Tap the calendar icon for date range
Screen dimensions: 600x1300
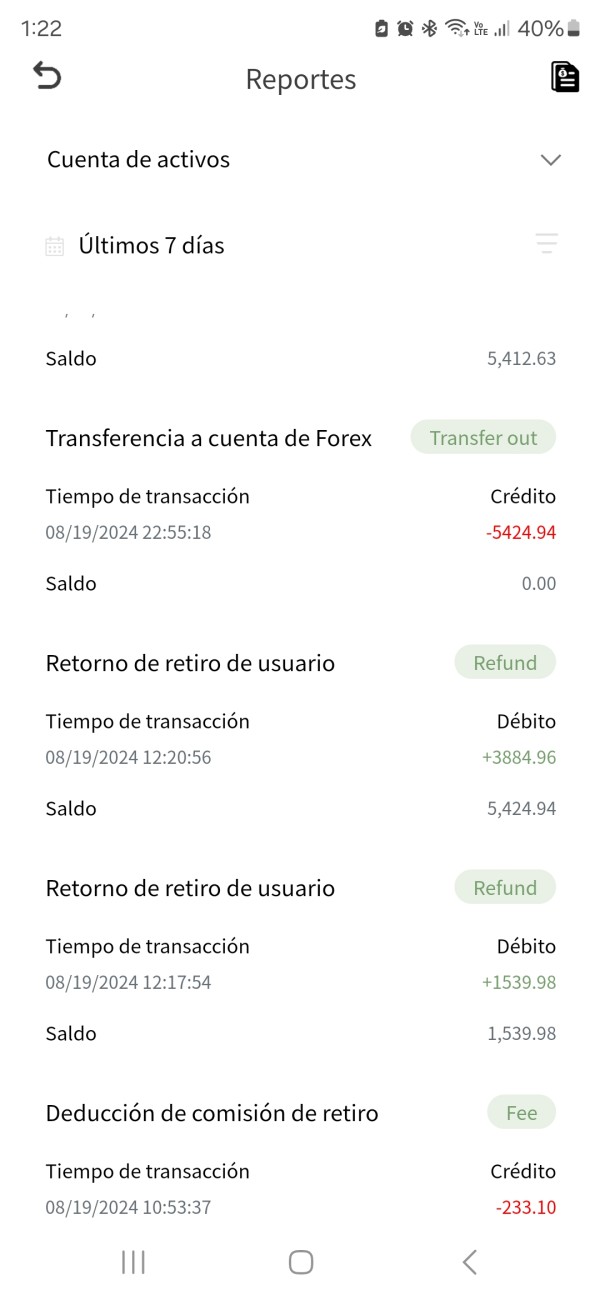[55, 246]
